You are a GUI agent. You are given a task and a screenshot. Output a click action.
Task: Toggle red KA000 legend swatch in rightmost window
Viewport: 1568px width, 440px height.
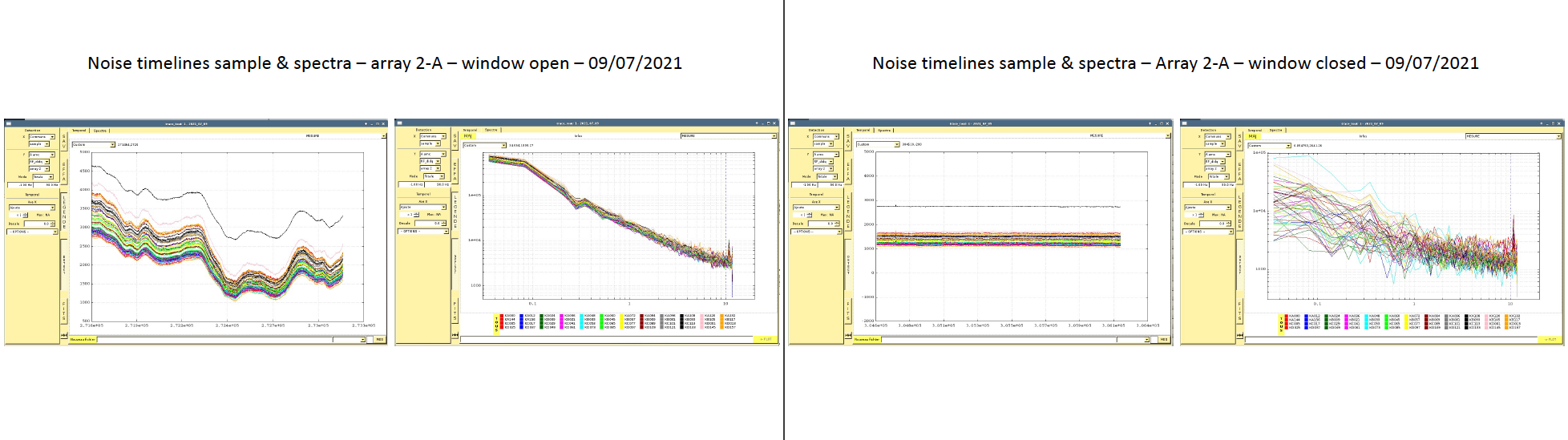1286,317
